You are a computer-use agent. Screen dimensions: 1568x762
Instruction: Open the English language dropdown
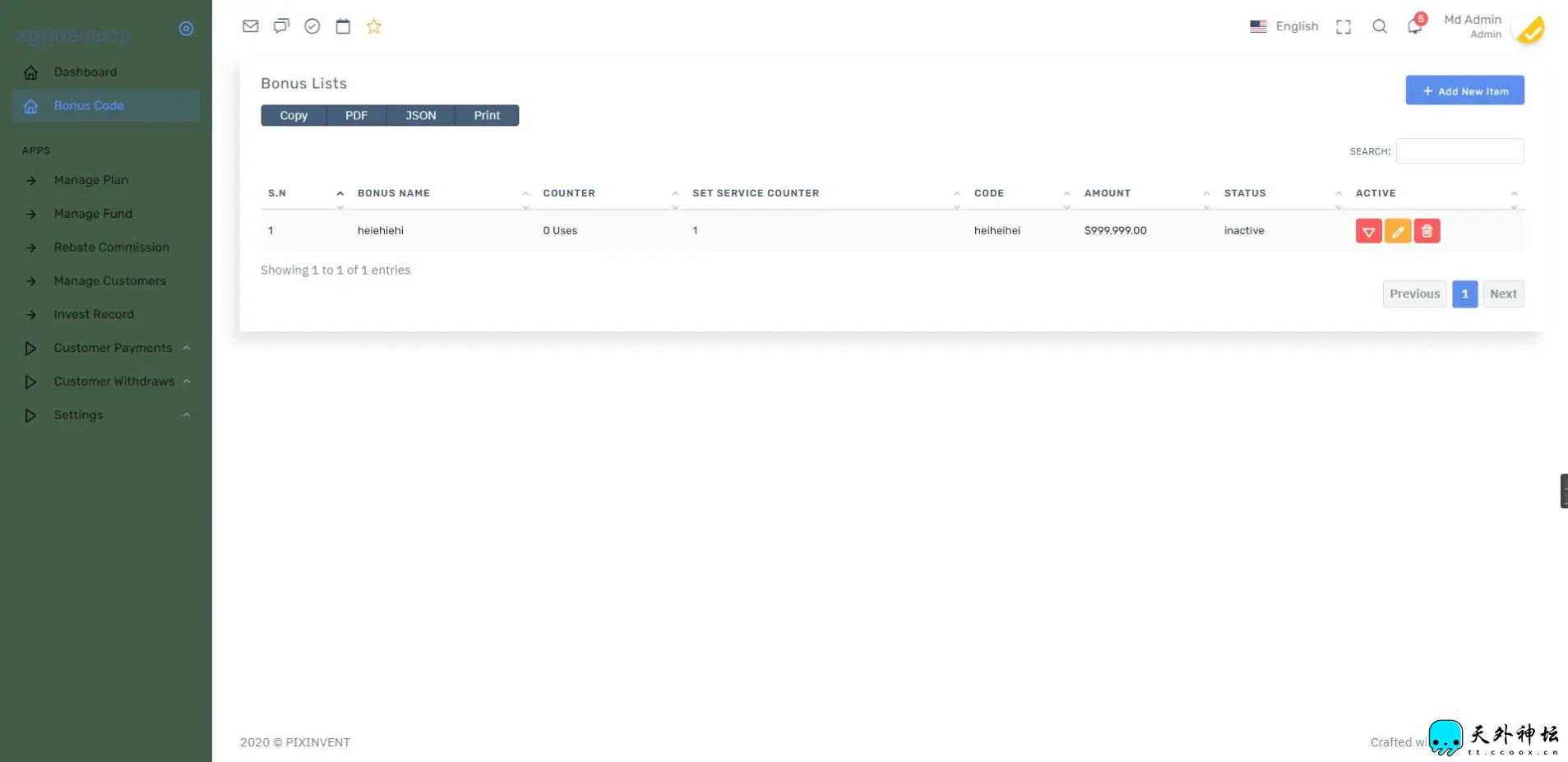pos(1284,26)
